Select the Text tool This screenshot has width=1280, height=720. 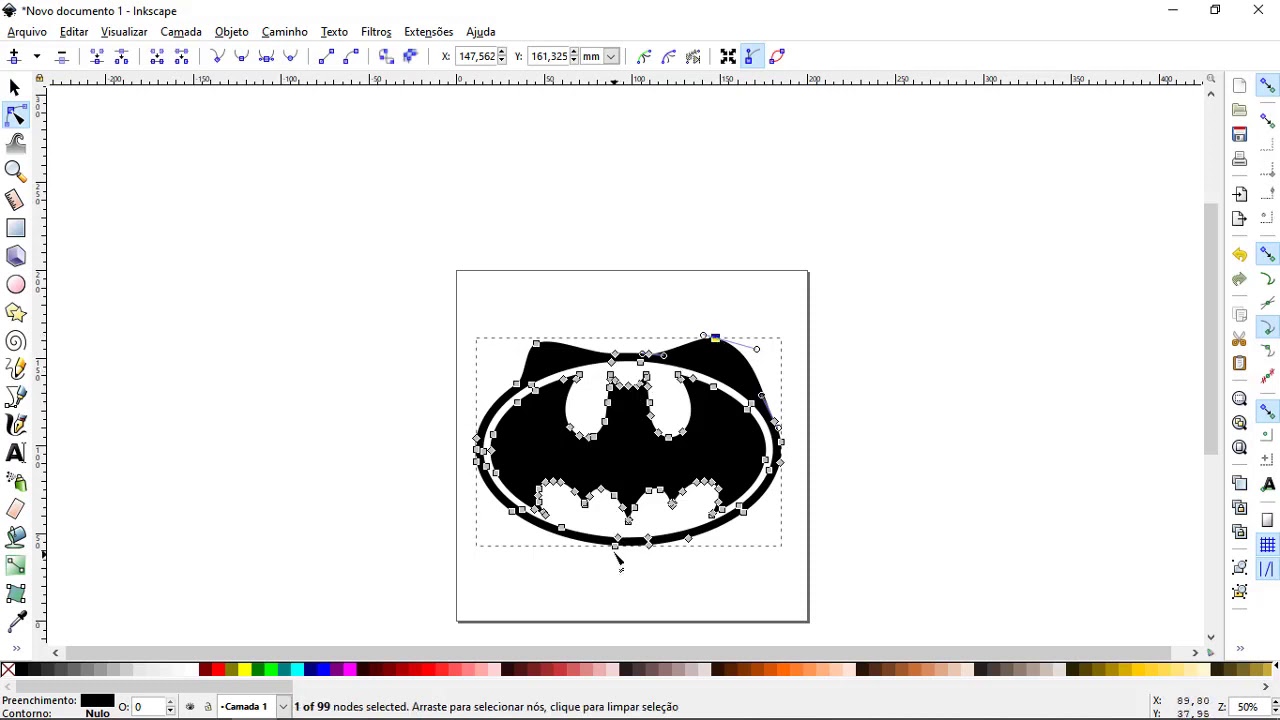[15, 453]
